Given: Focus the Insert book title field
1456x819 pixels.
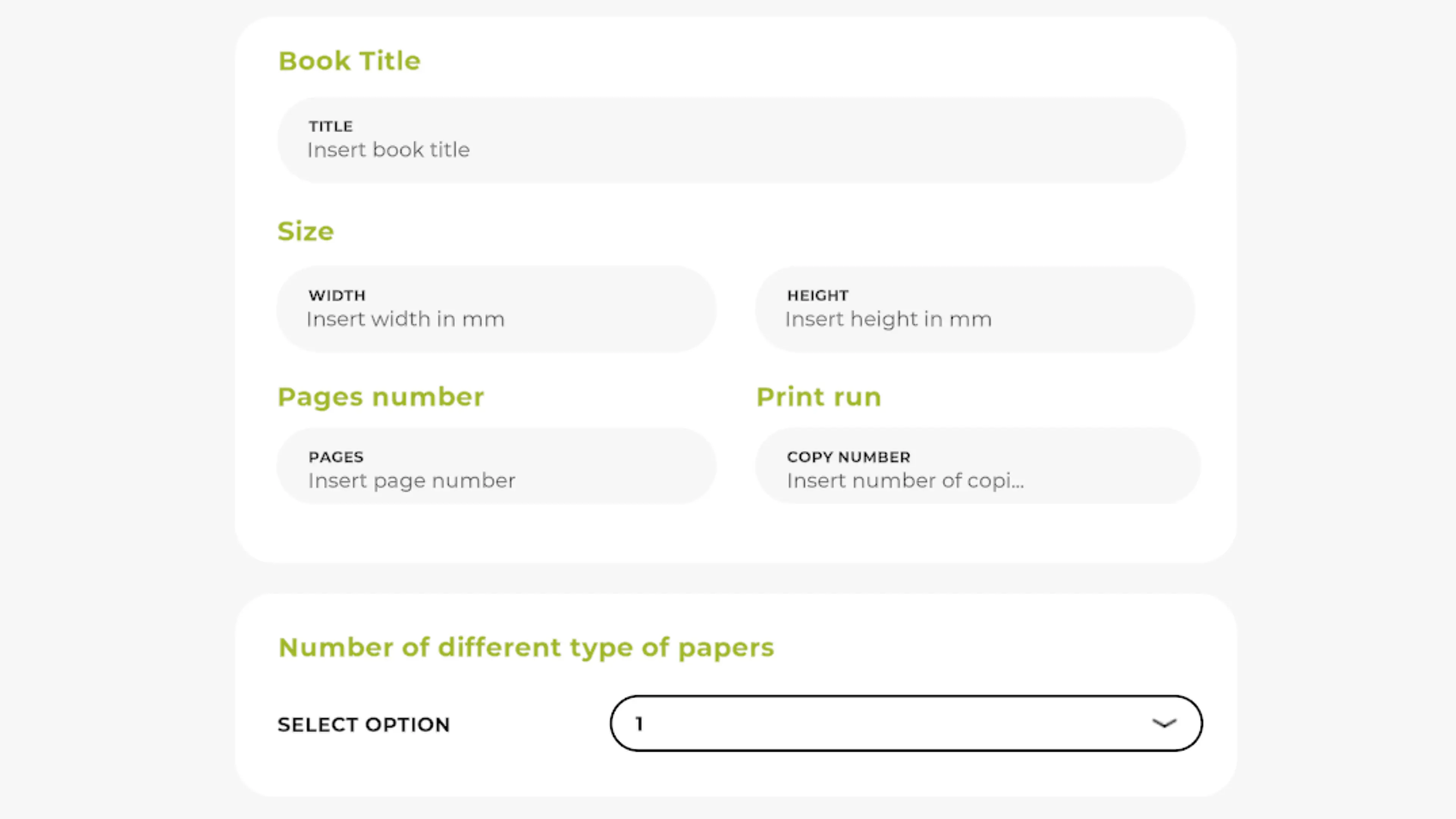Looking at the screenshot, I should pos(731,140).
